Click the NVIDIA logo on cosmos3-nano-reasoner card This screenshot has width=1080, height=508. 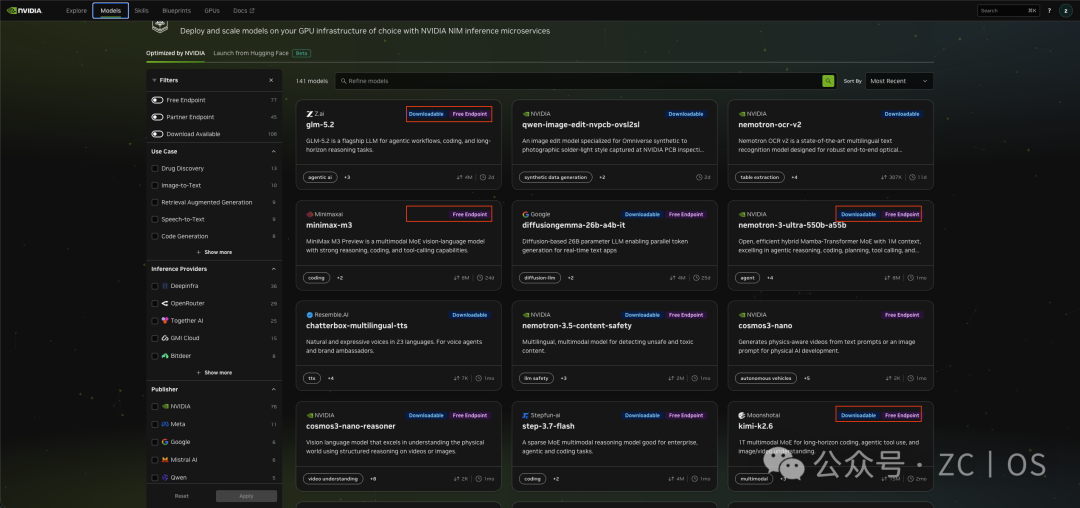point(309,415)
